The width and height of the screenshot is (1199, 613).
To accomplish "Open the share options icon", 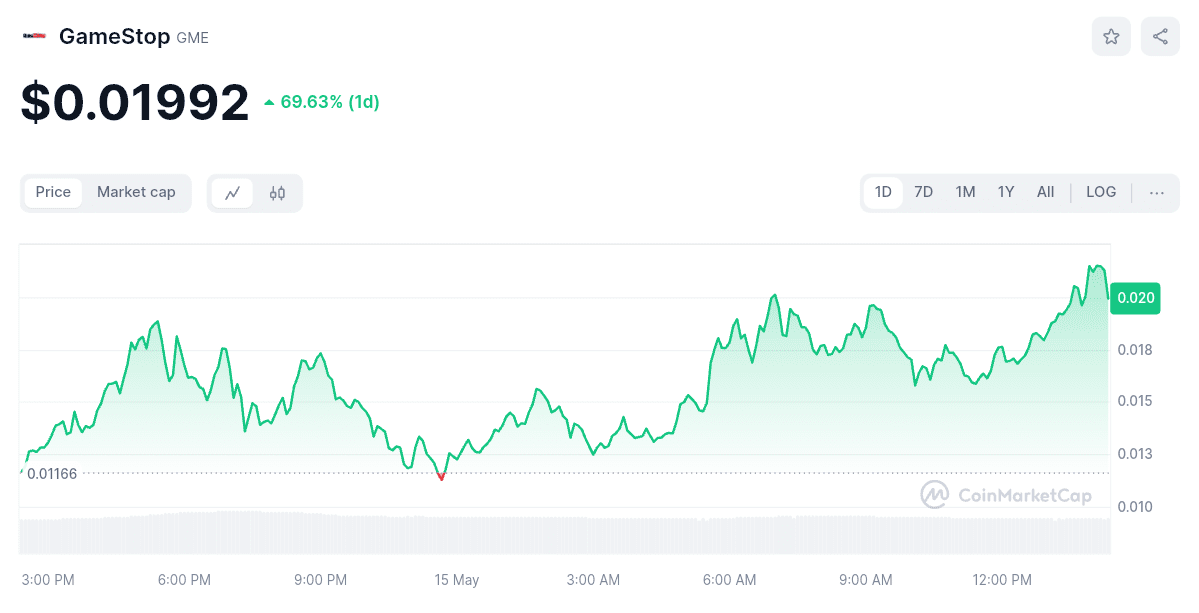I will 1158,36.
